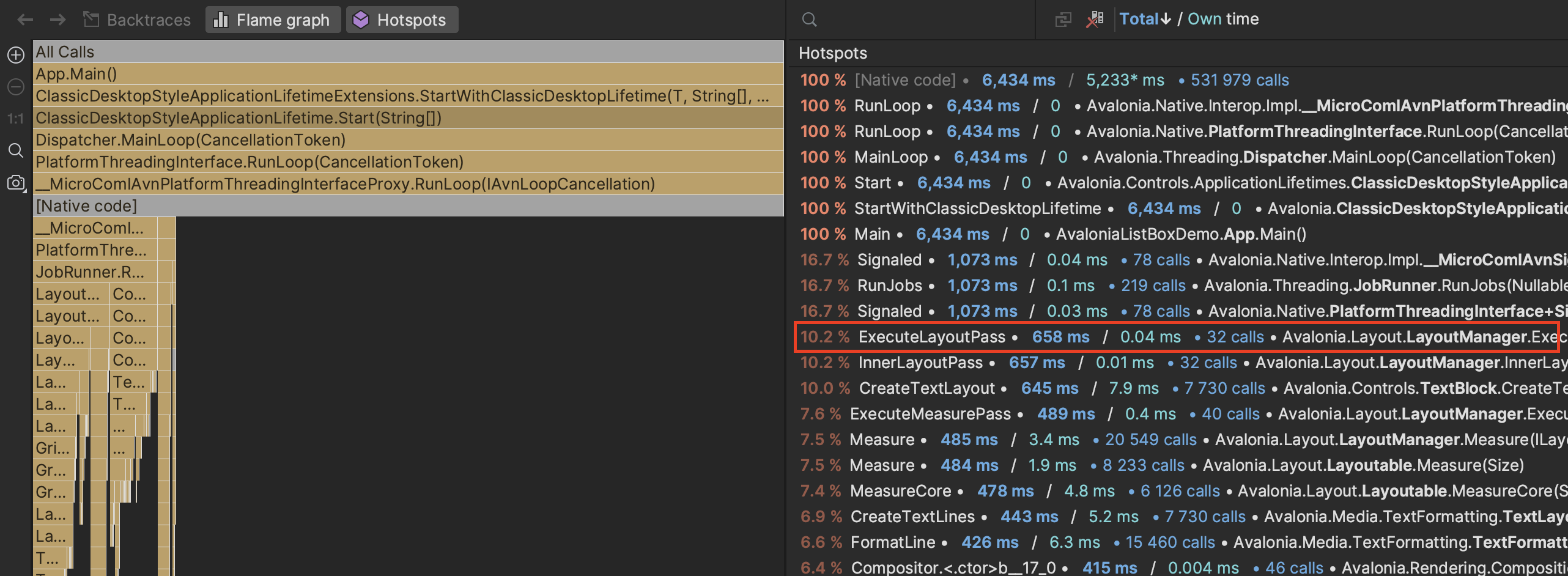The image size is (1568, 576).
Task: Open the Backtraces view
Action: (137, 19)
